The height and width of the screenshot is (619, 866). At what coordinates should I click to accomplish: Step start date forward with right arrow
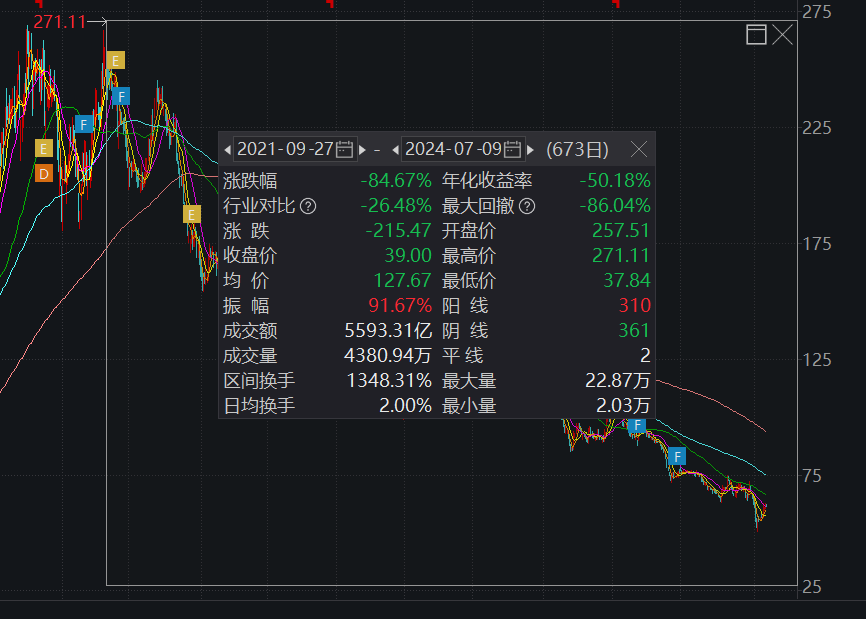[362, 150]
